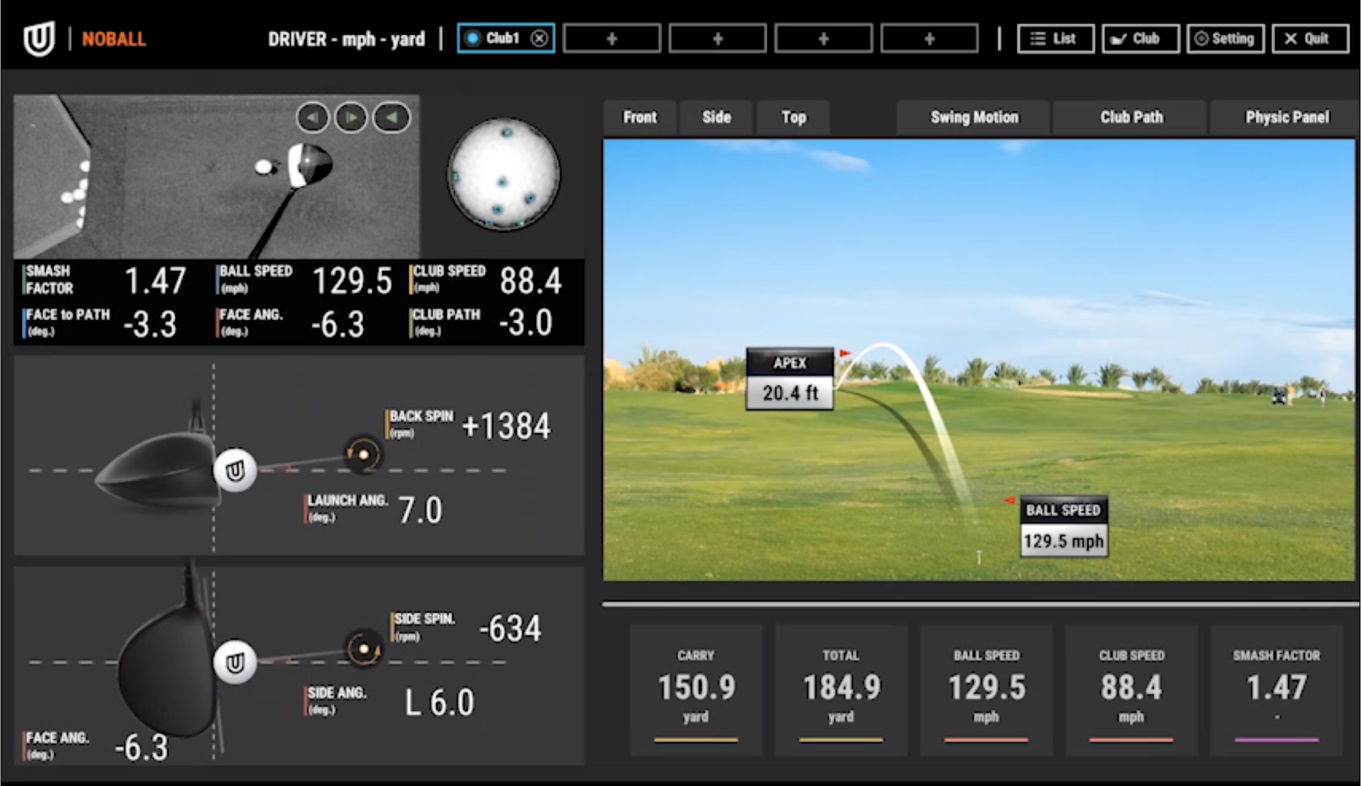Open the Physic Panel tab
The width and height of the screenshot is (1361, 786).
1286,117
